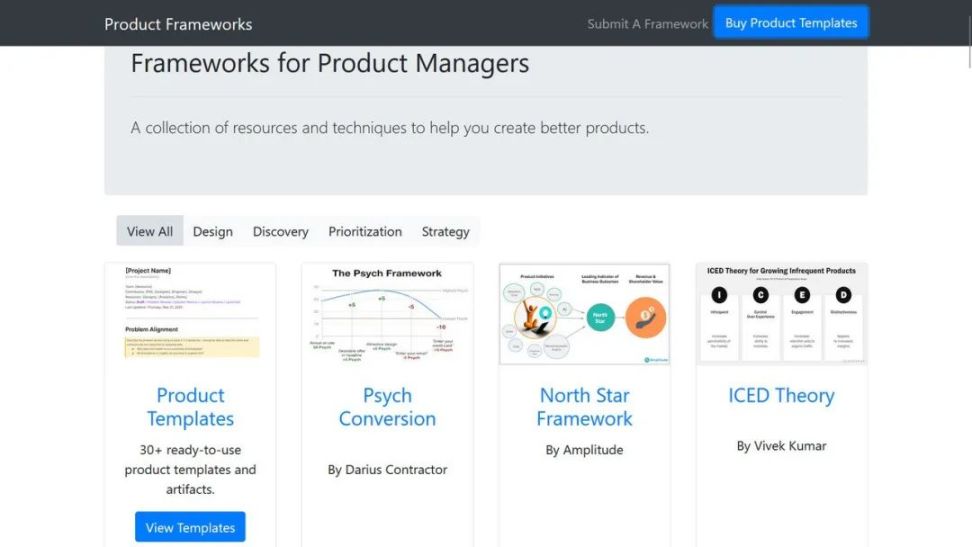Open the Submit A Framework link

647,24
